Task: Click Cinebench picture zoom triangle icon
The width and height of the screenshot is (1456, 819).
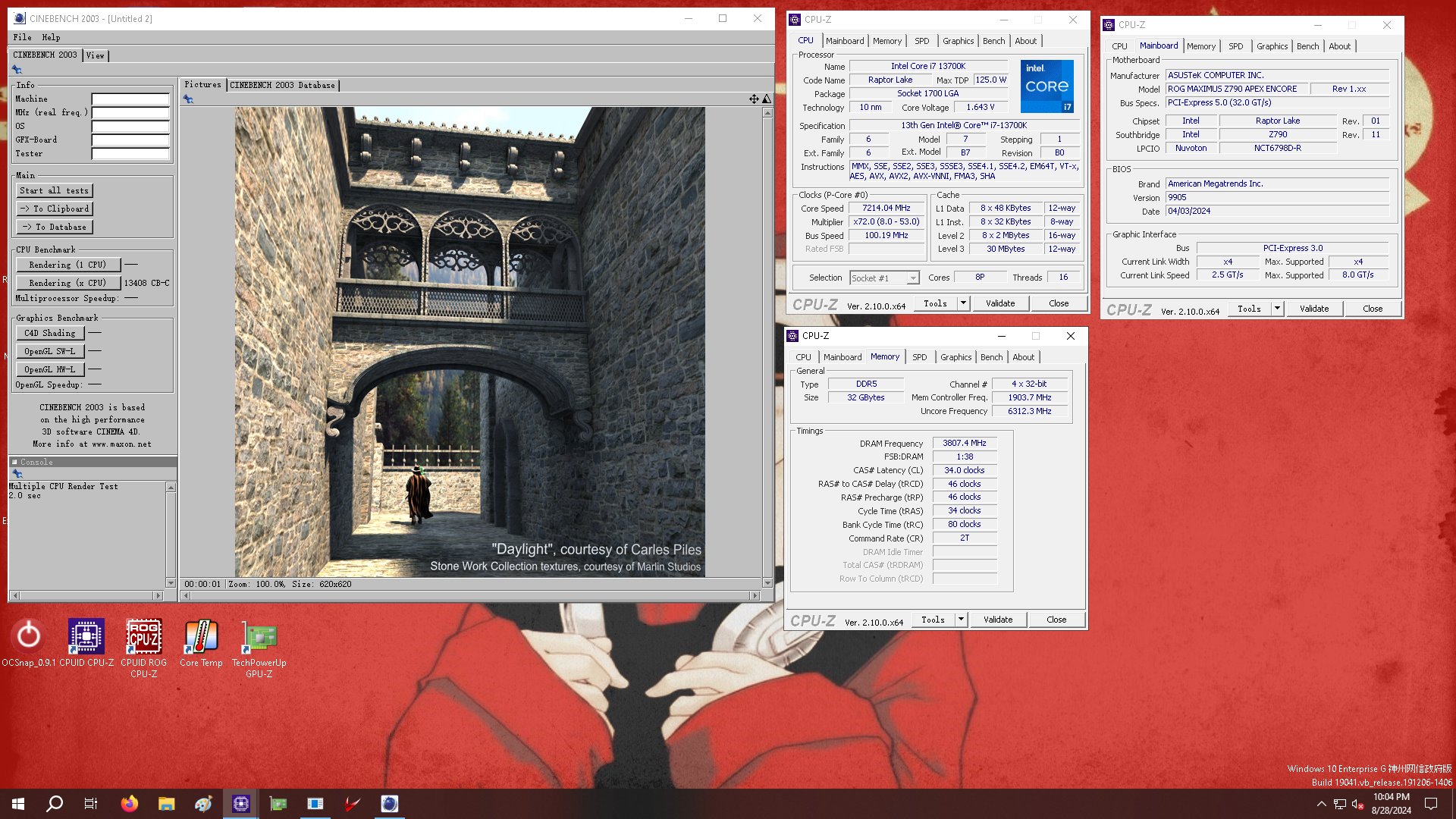Action: click(x=767, y=99)
